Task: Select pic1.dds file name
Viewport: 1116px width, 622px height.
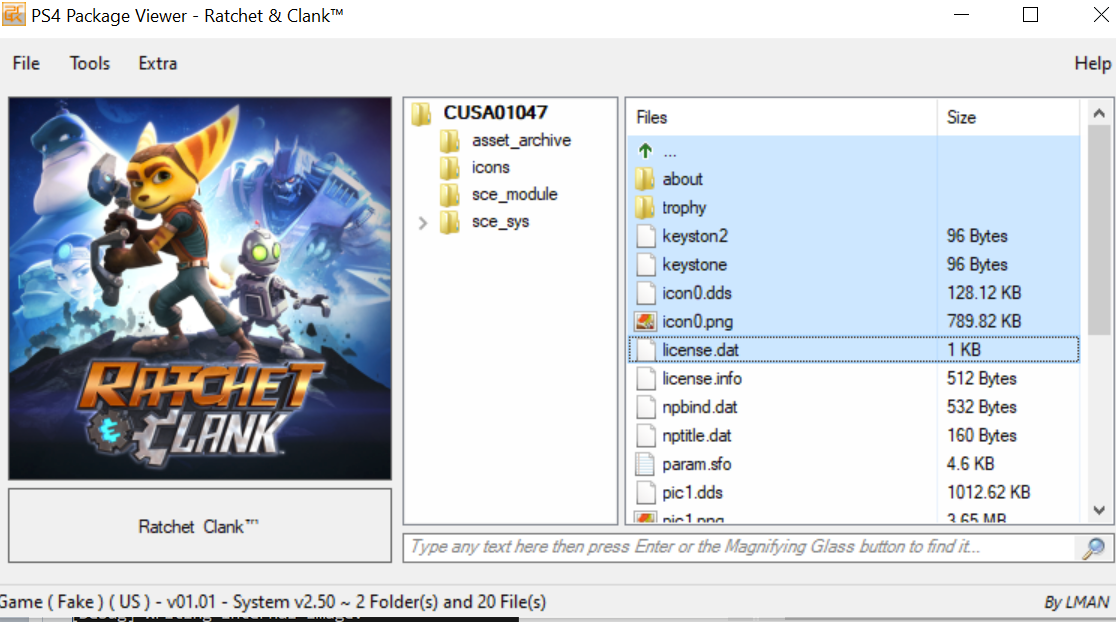Action: tap(693, 492)
